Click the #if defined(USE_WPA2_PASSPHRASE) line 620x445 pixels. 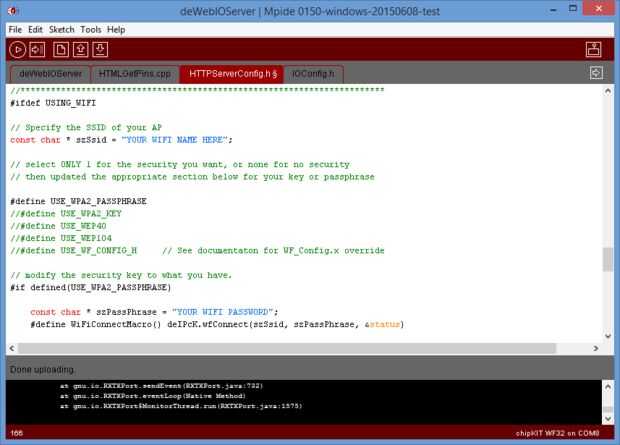(91, 288)
